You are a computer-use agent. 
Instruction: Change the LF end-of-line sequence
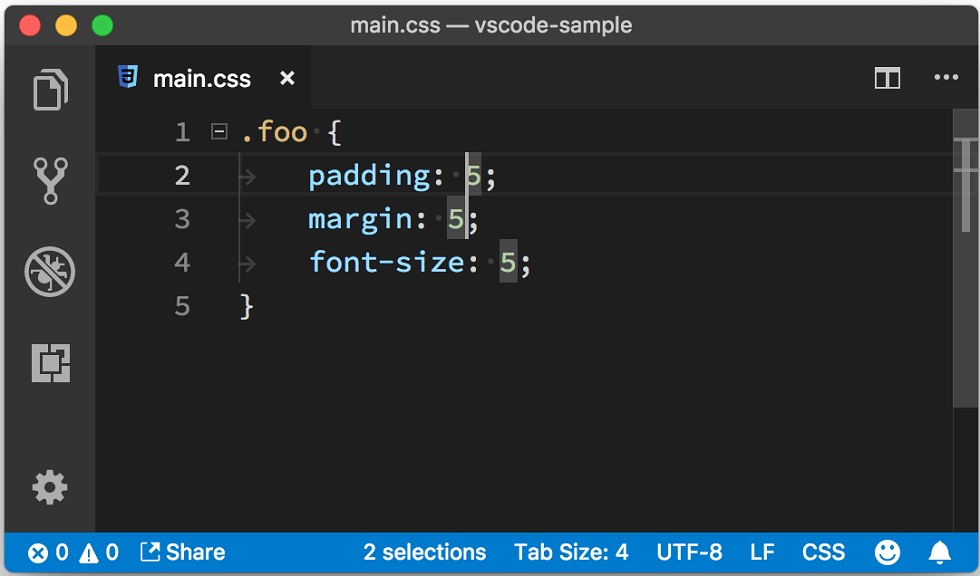tap(762, 552)
